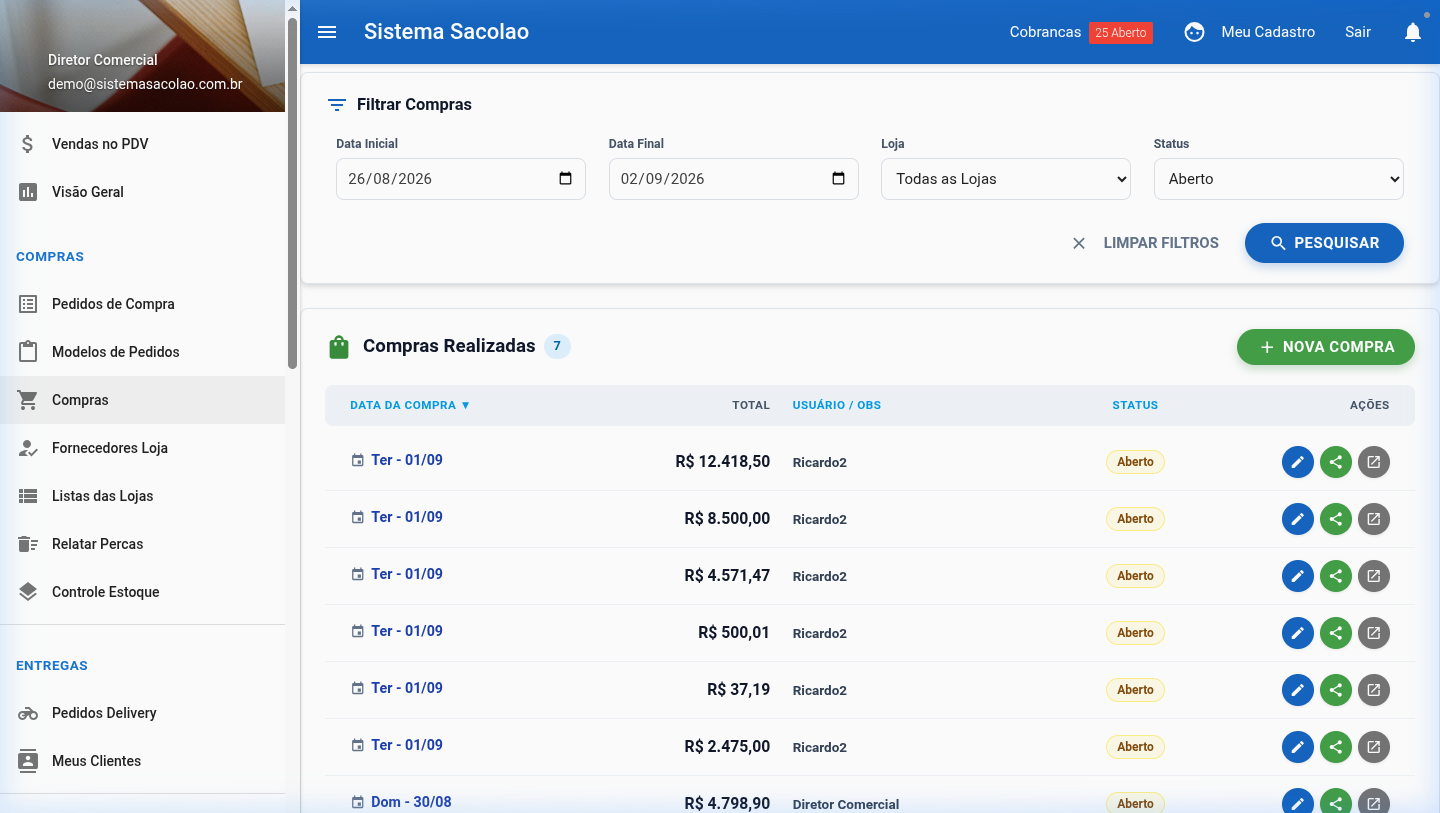Open Modelos de Pedidos page

(142, 352)
